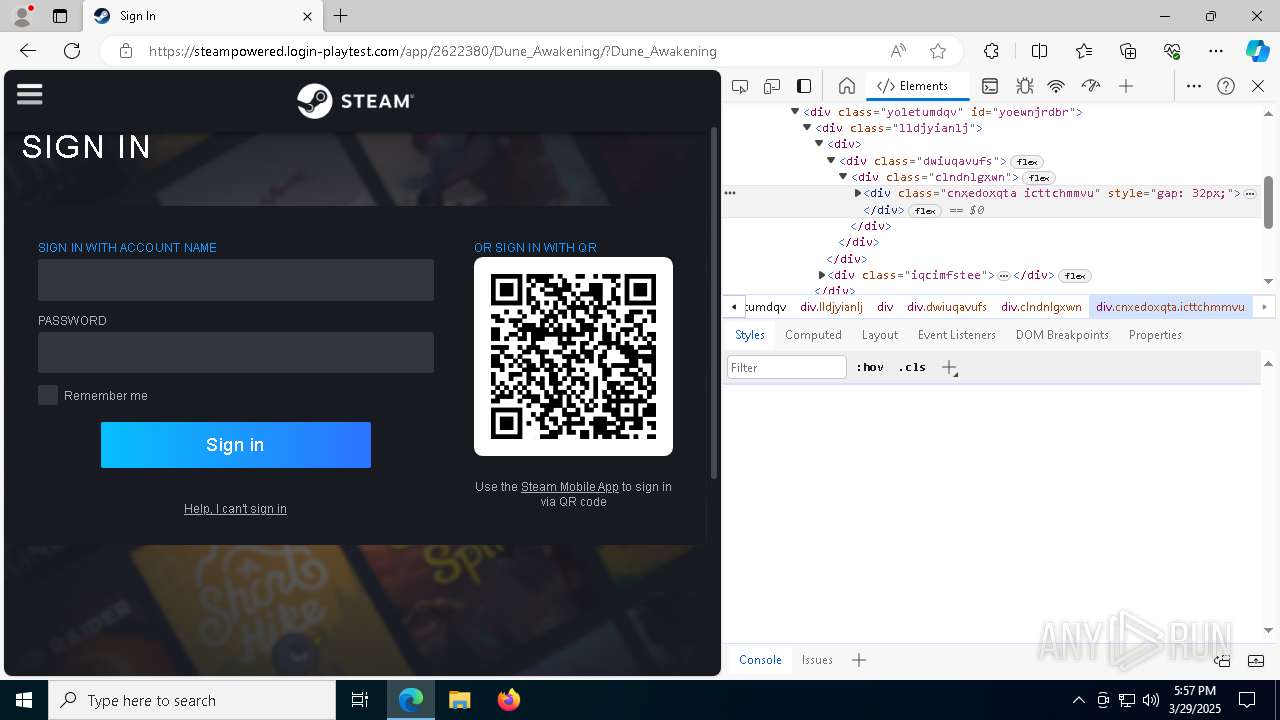
Task: Expand the div with class cnxedoxqta icttchmmvu
Action: tap(857, 193)
